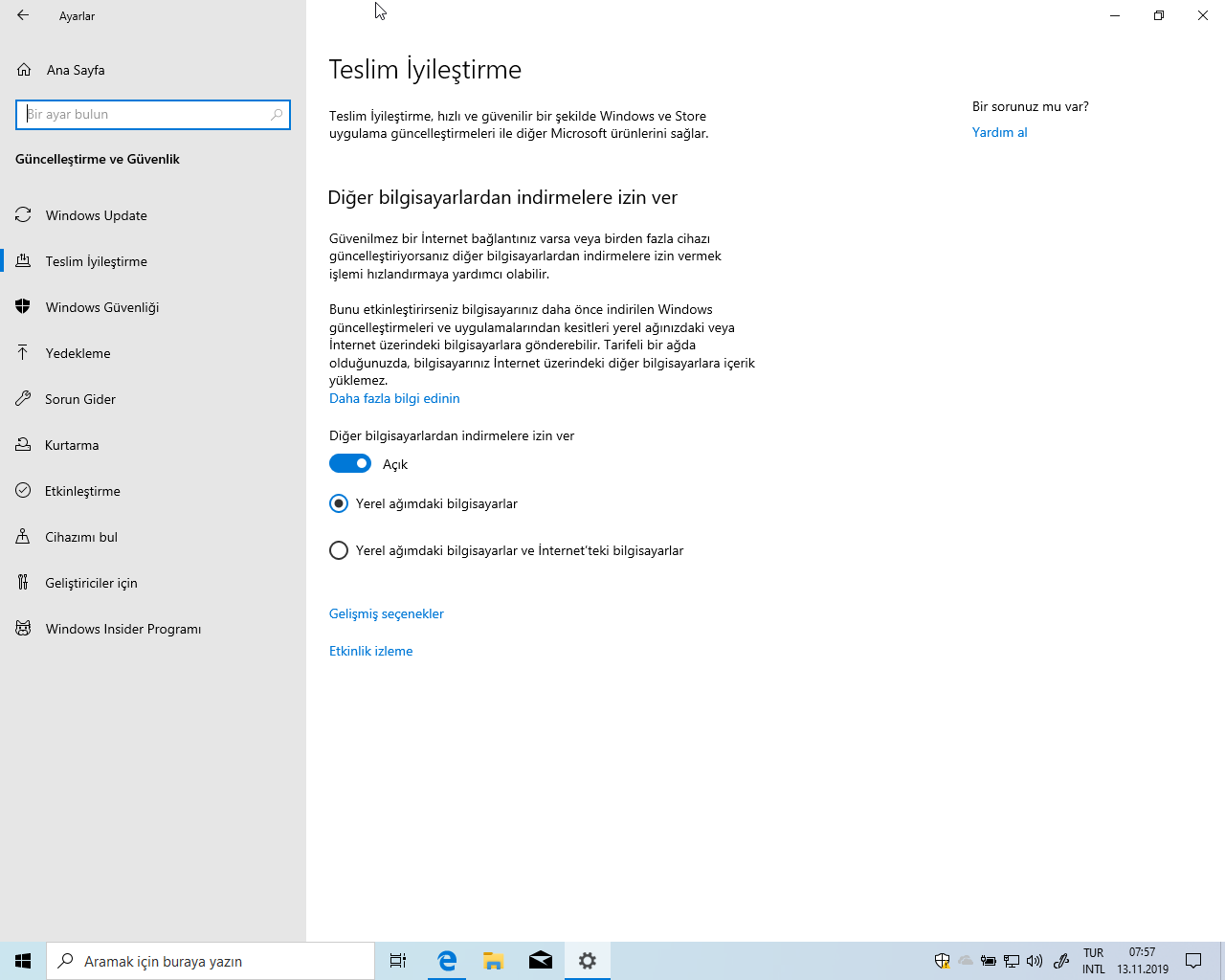Click the Yedekleme upload arrow icon
The image size is (1225, 980).
click(23, 353)
